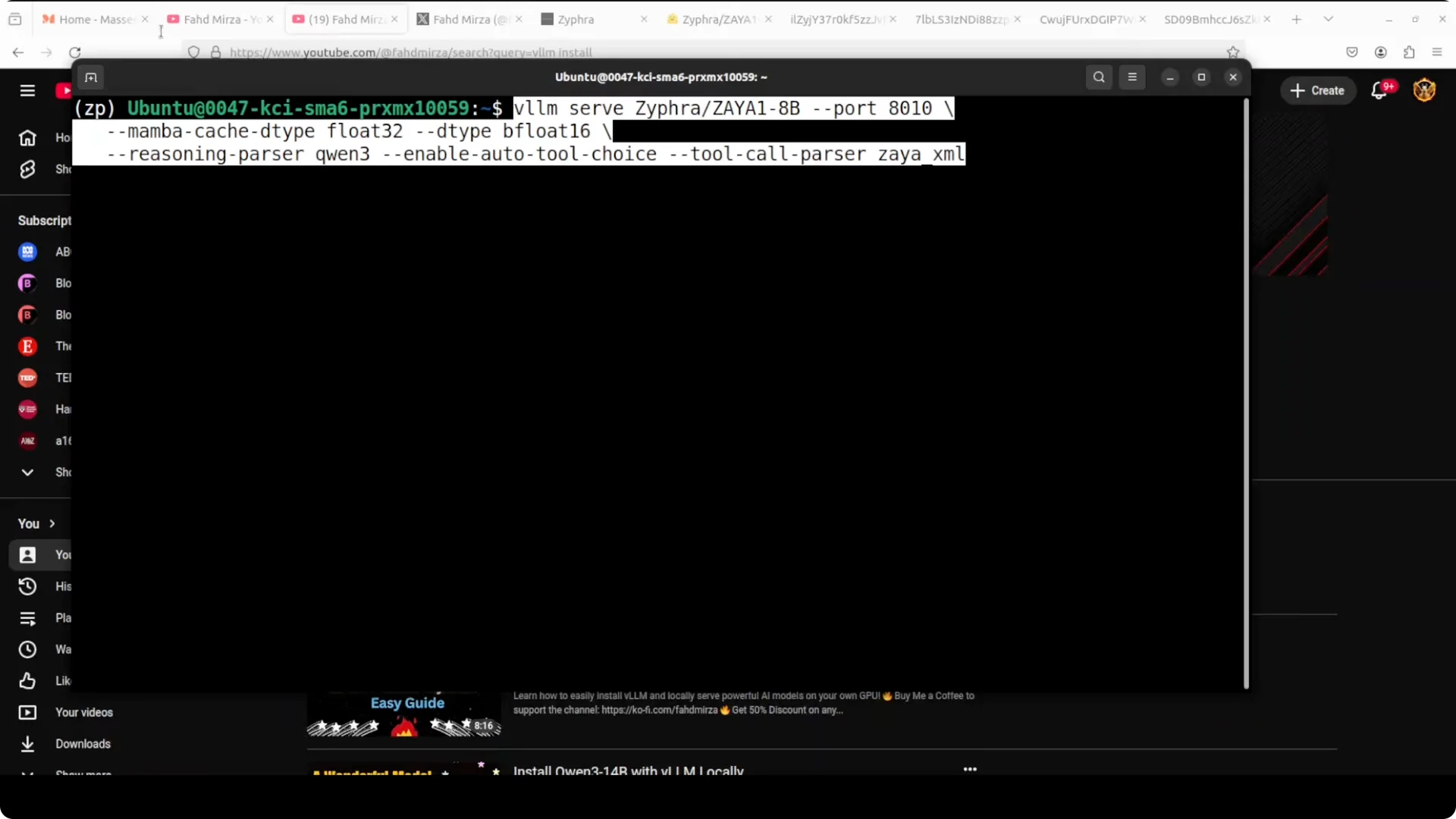This screenshot has height=819, width=1456.
Task: Open YouTube guide hamburger menu
Action: 27,91
